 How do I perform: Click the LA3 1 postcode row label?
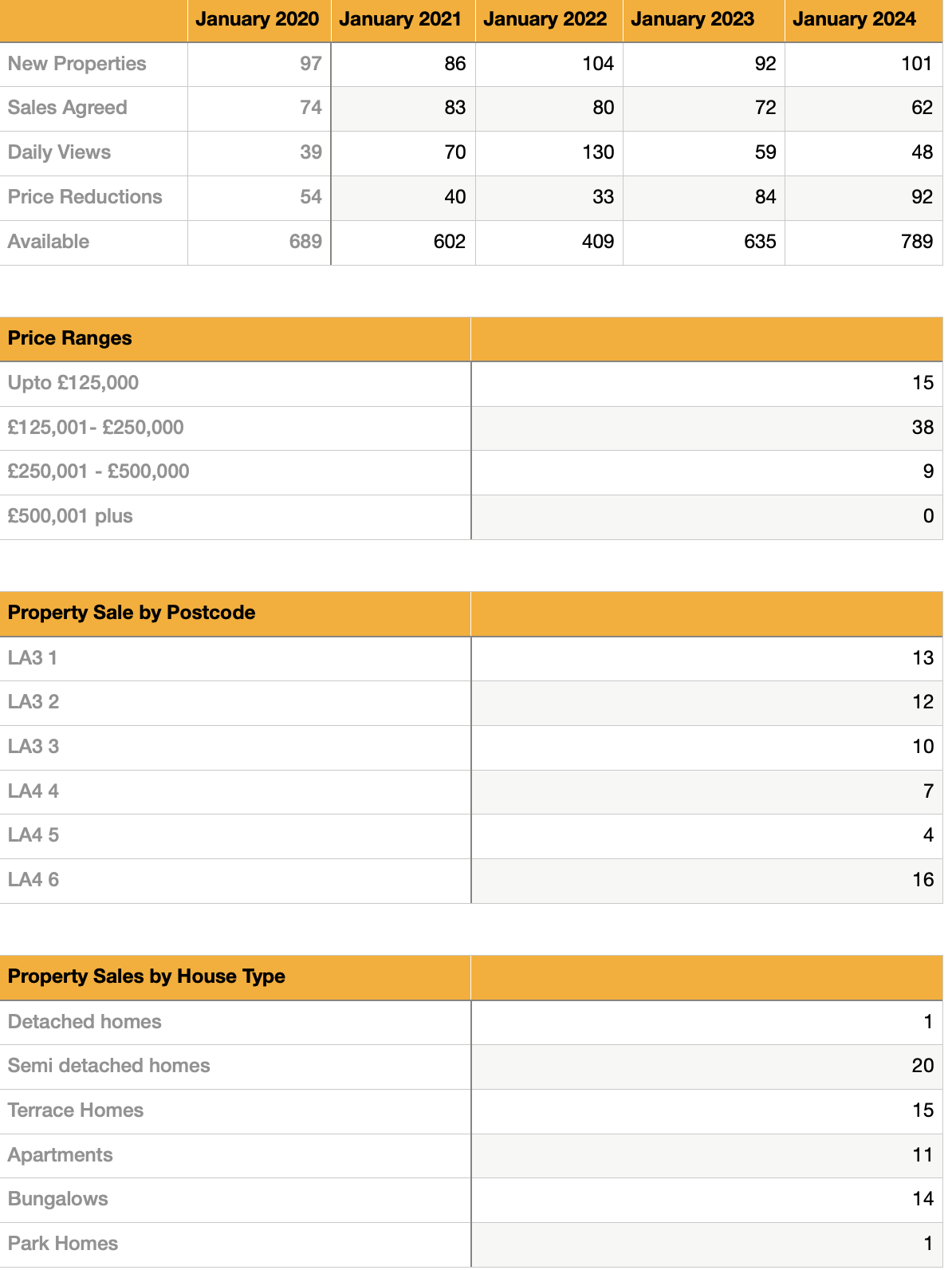(33, 658)
